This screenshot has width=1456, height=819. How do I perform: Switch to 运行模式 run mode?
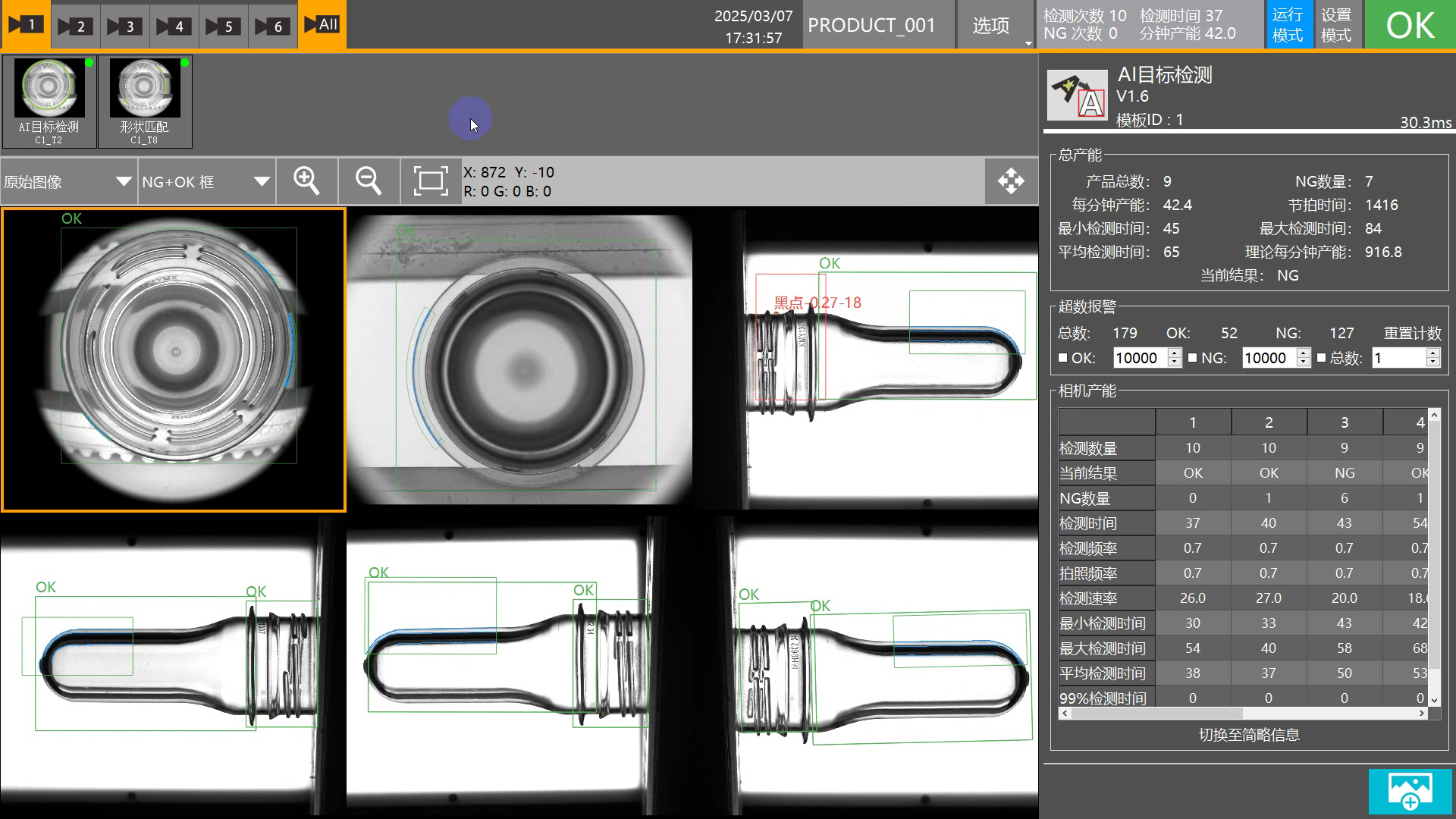(x=1288, y=25)
